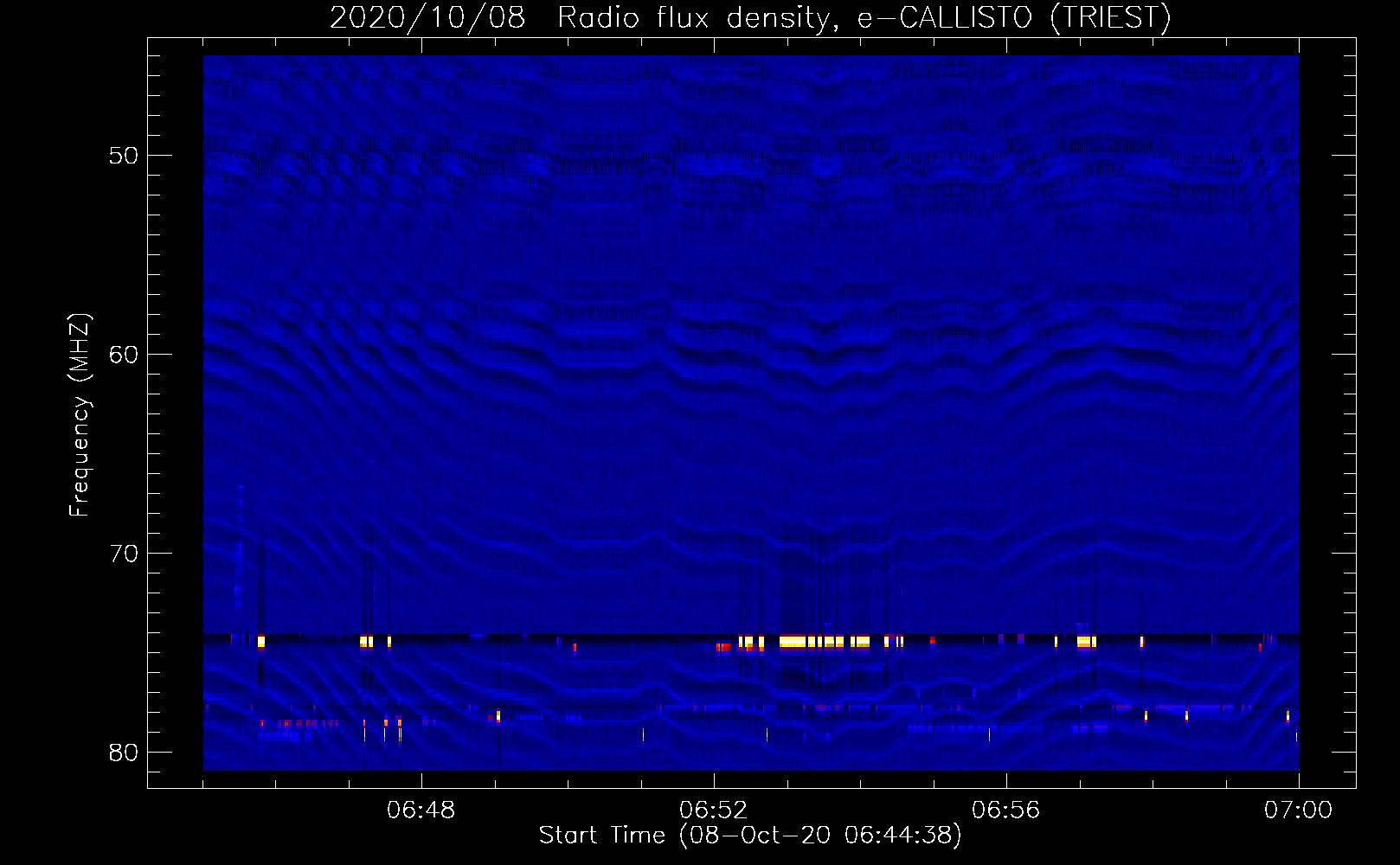Screen dimensions: 1400x865
Task: Click the 07:00 time tick label
Action: pyautogui.click(x=1298, y=811)
